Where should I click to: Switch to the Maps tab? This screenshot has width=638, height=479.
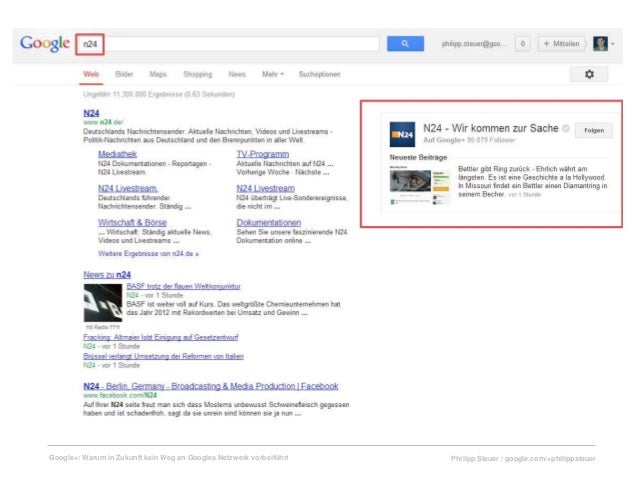click(158, 74)
